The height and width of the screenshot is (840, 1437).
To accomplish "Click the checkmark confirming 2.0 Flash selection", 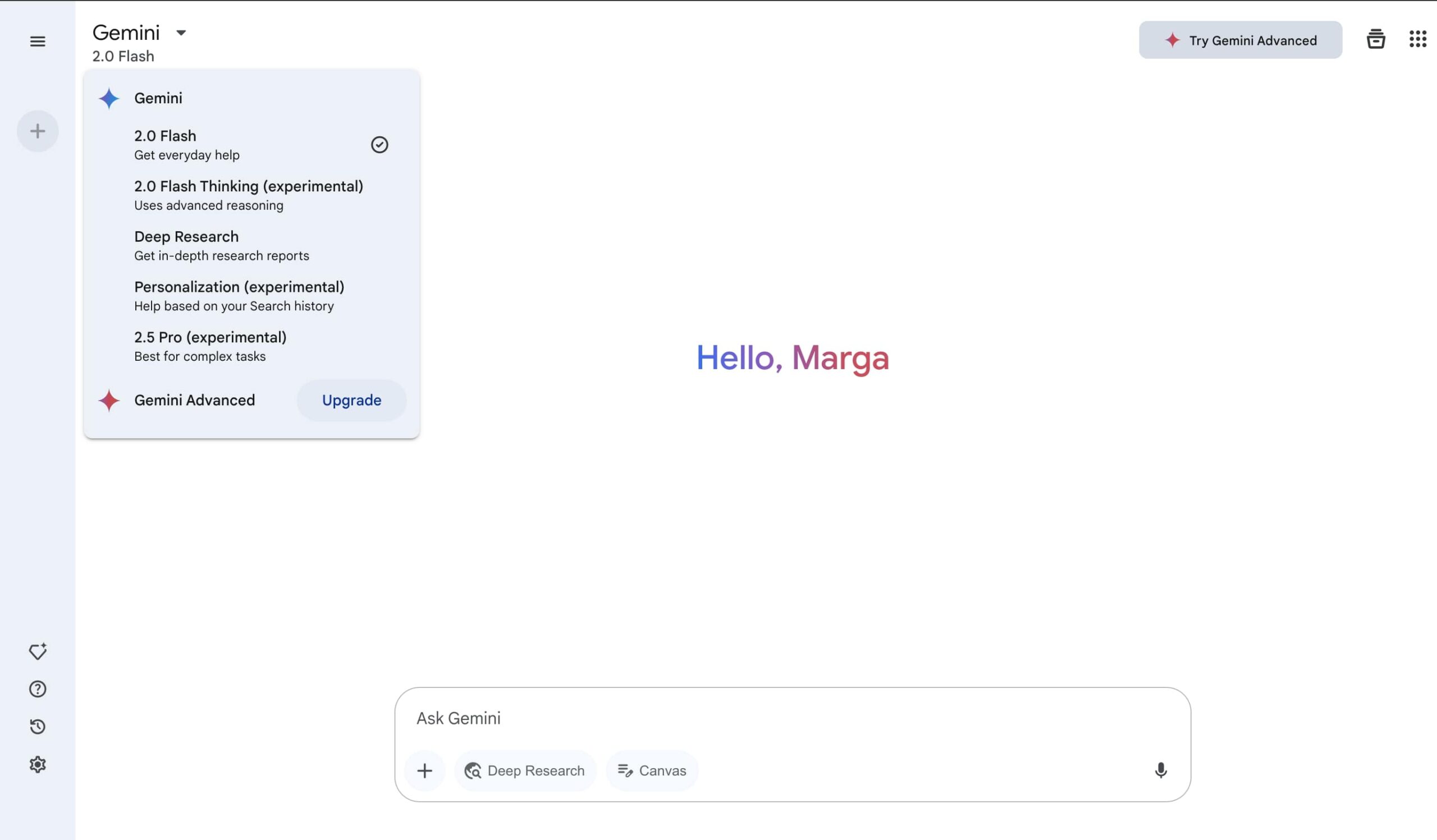I will (381, 145).
